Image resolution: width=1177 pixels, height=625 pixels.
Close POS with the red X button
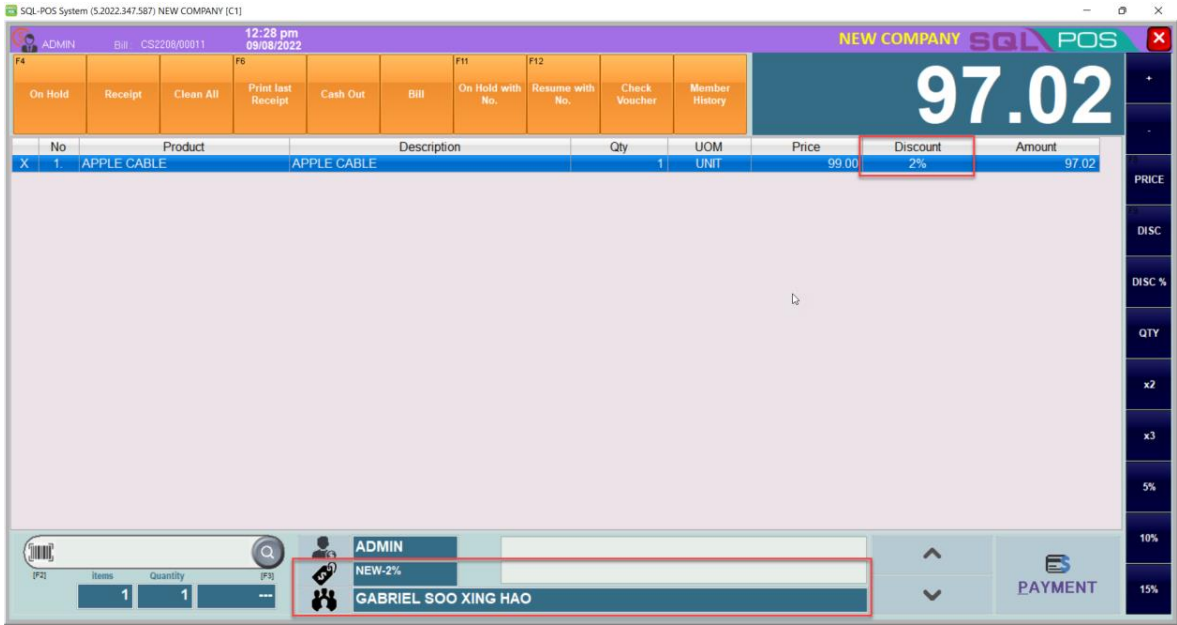[1159, 39]
